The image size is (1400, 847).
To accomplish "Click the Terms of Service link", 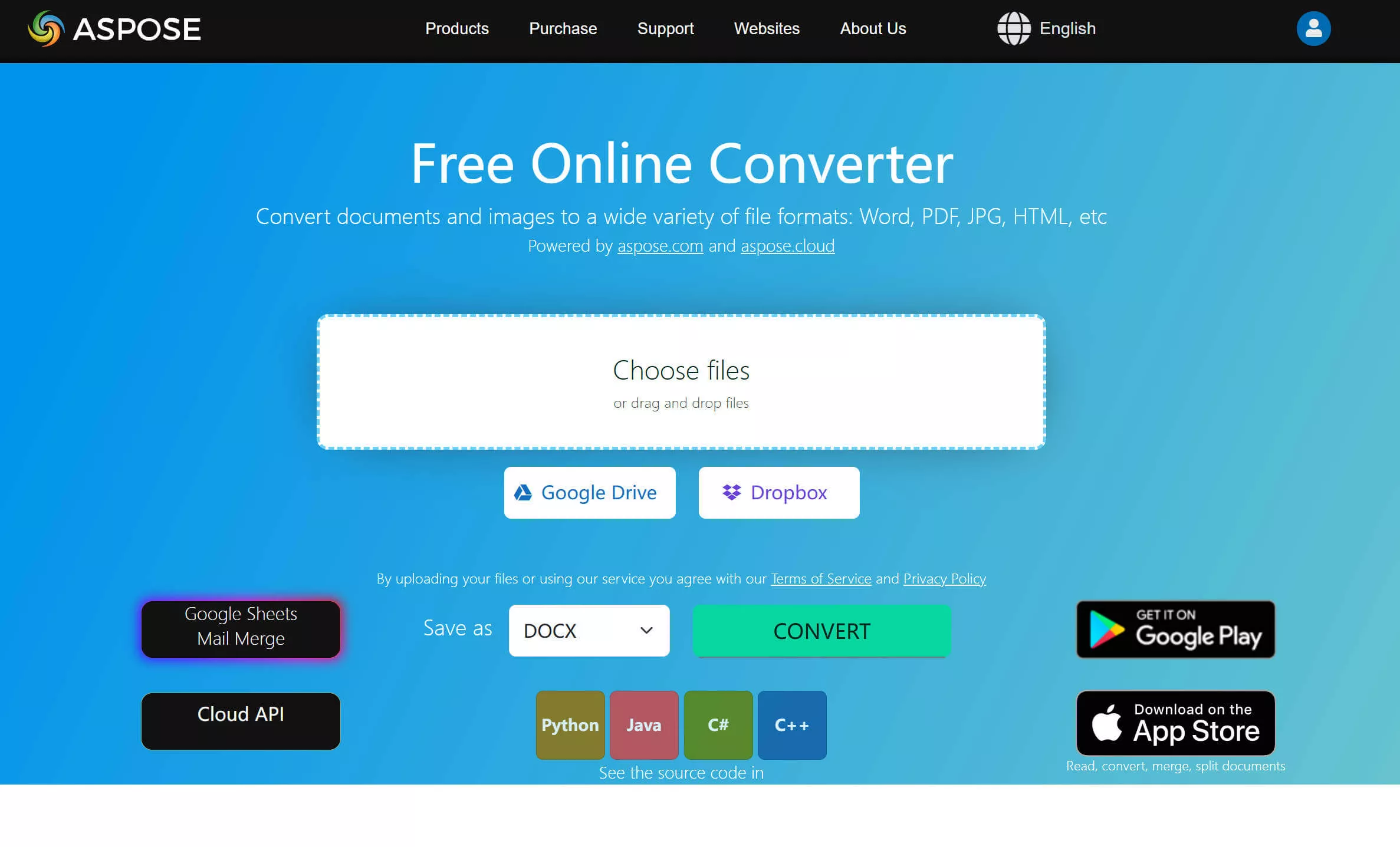I will pos(820,578).
